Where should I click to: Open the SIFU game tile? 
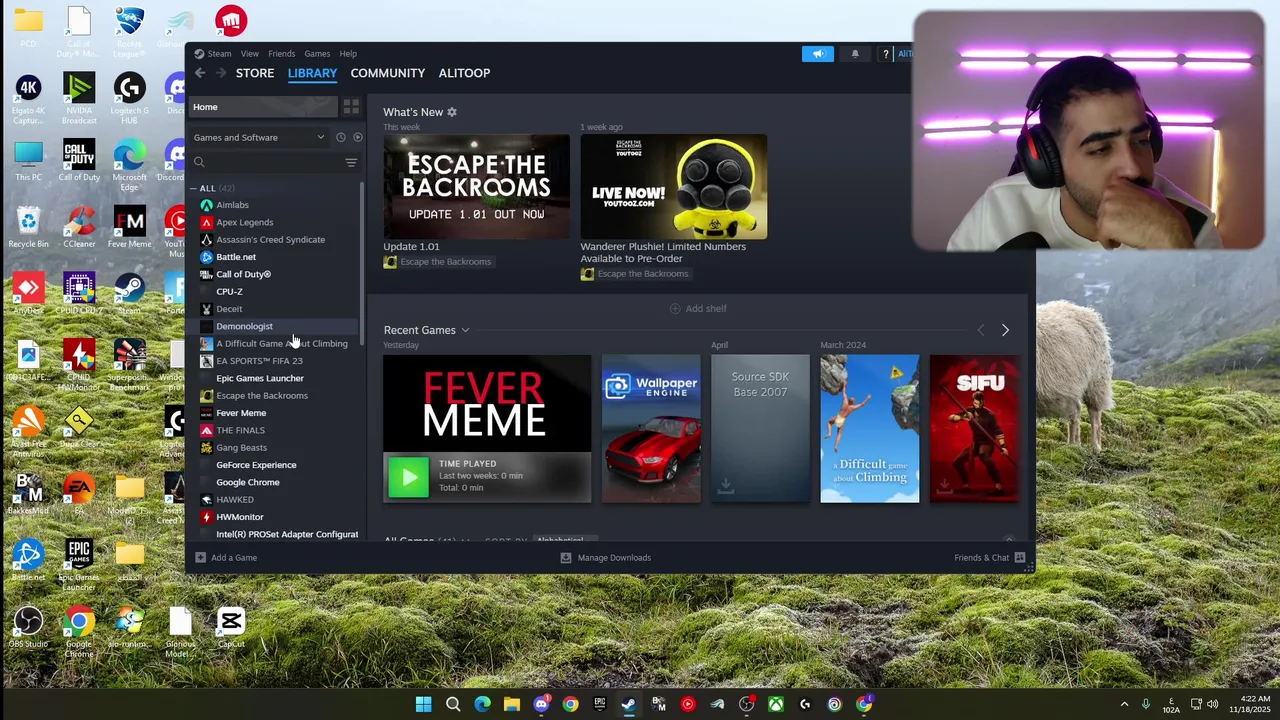975,428
